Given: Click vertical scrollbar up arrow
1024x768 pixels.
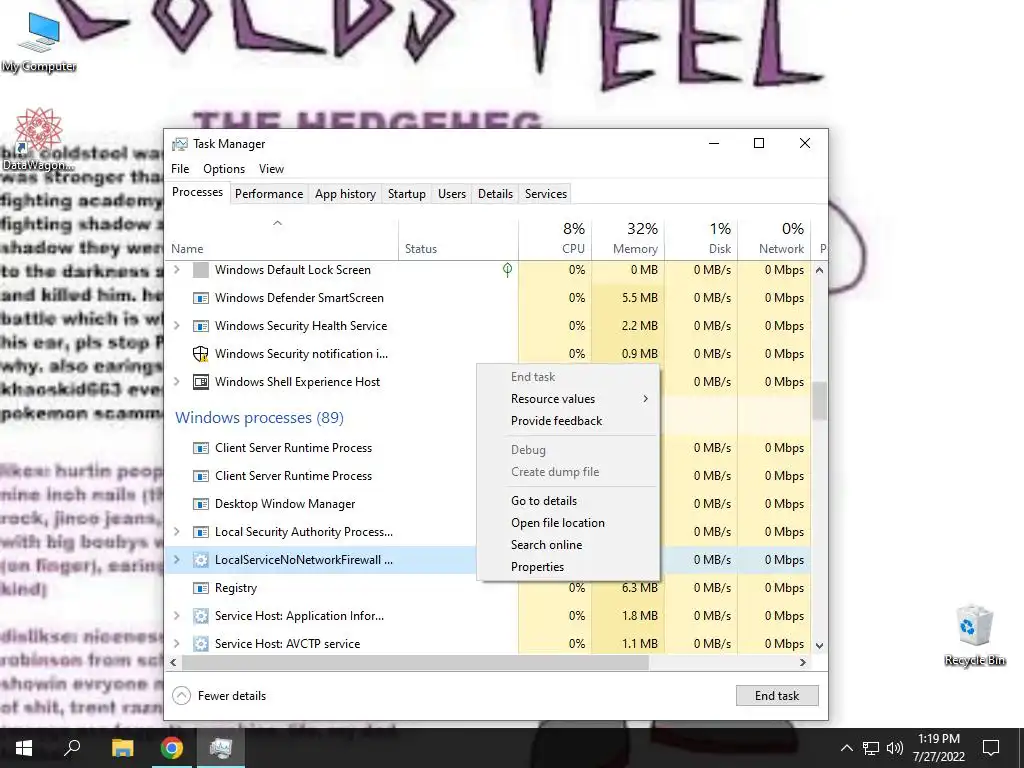Looking at the screenshot, I should (820, 270).
